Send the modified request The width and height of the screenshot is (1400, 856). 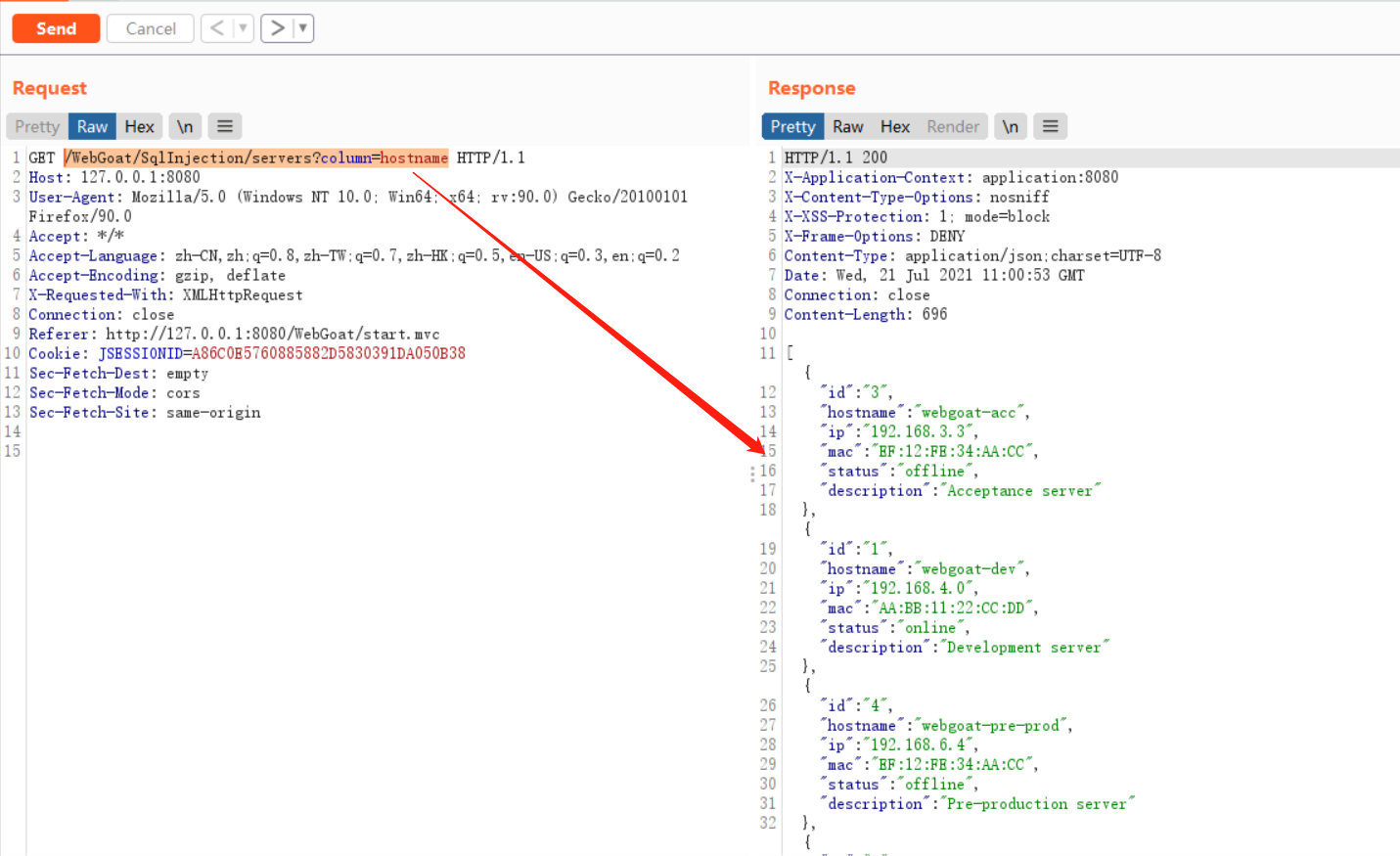tap(56, 27)
